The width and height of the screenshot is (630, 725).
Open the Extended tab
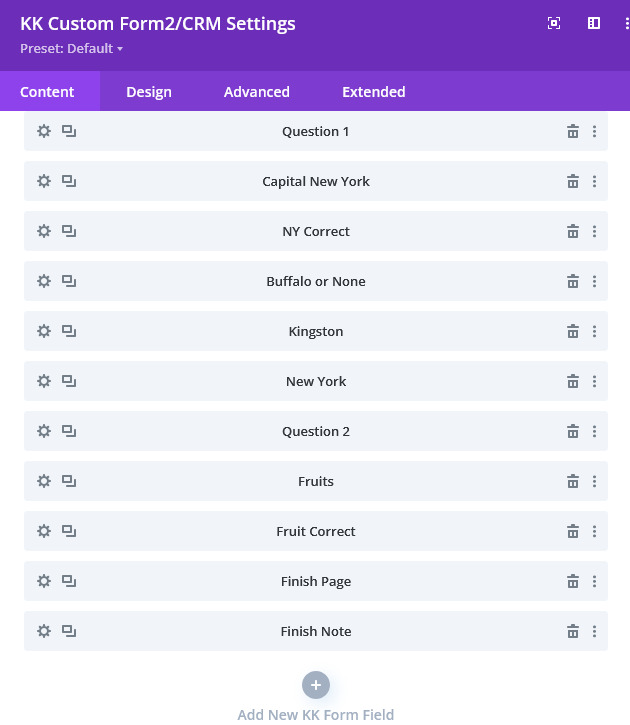[374, 92]
